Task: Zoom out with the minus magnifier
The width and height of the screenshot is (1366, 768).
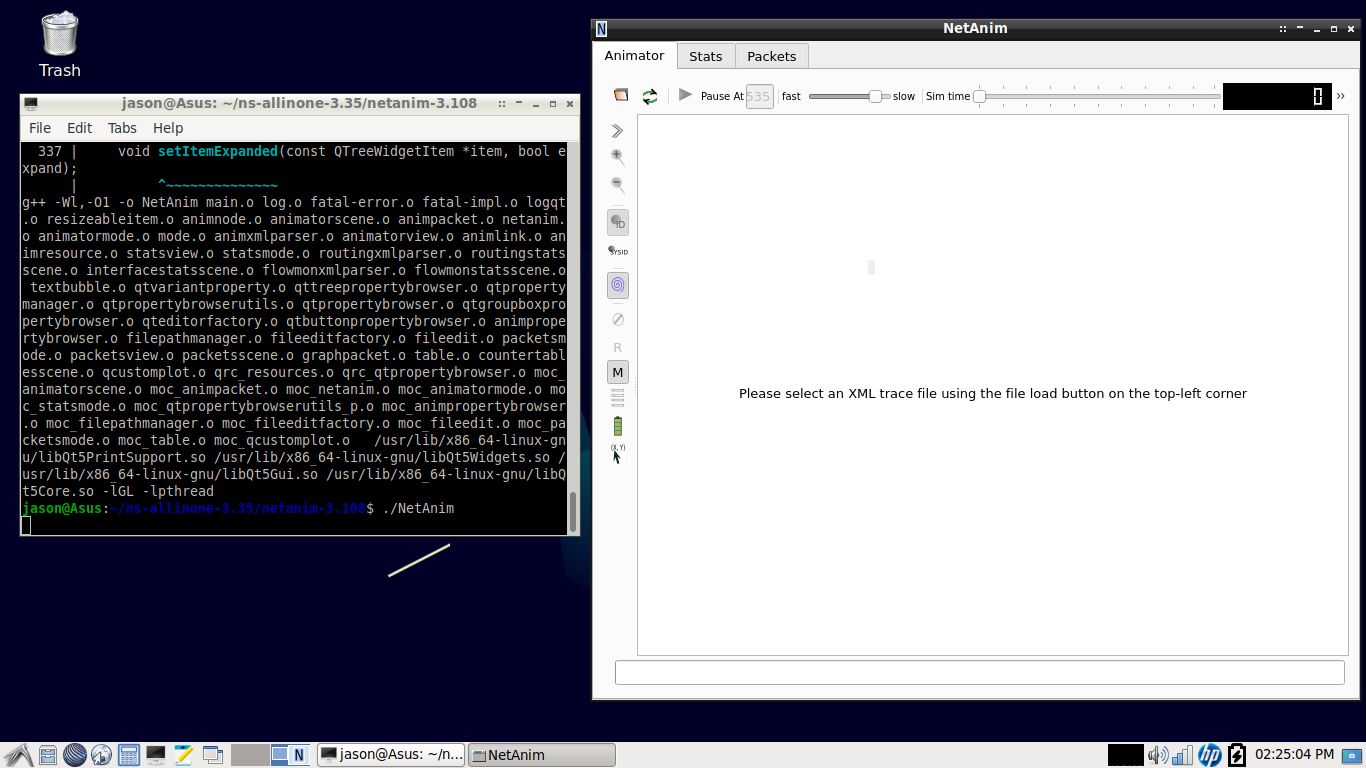Action: [617, 185]
